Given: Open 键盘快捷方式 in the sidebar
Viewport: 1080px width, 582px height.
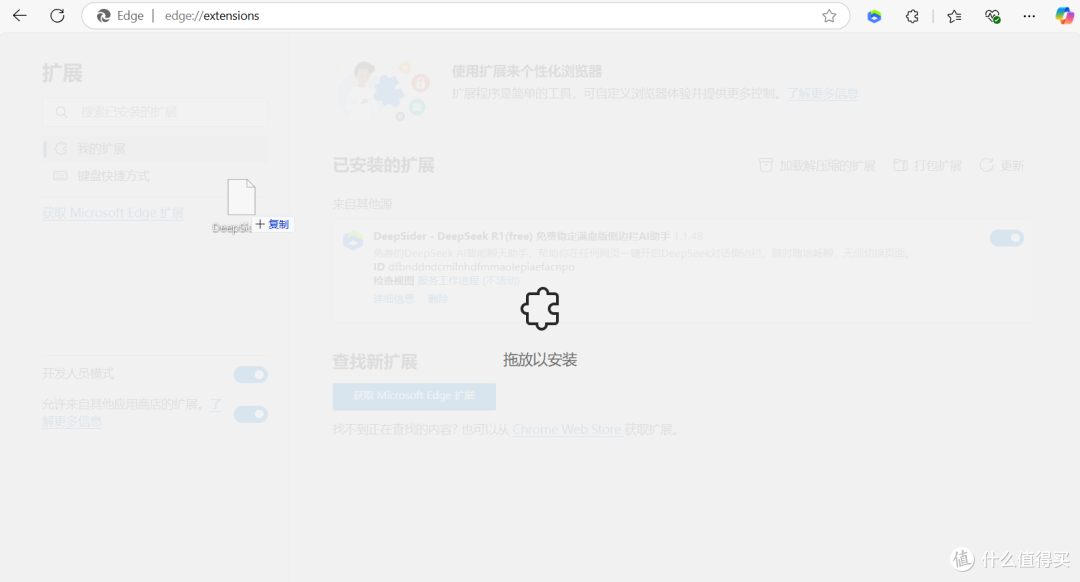Looking at the screenshot, I should [x=113, y=176].
